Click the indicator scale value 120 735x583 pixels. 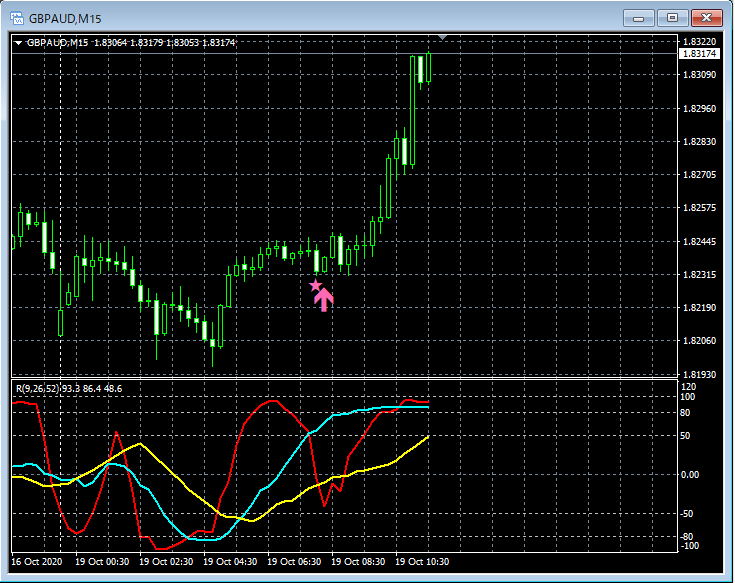point(689,387)
